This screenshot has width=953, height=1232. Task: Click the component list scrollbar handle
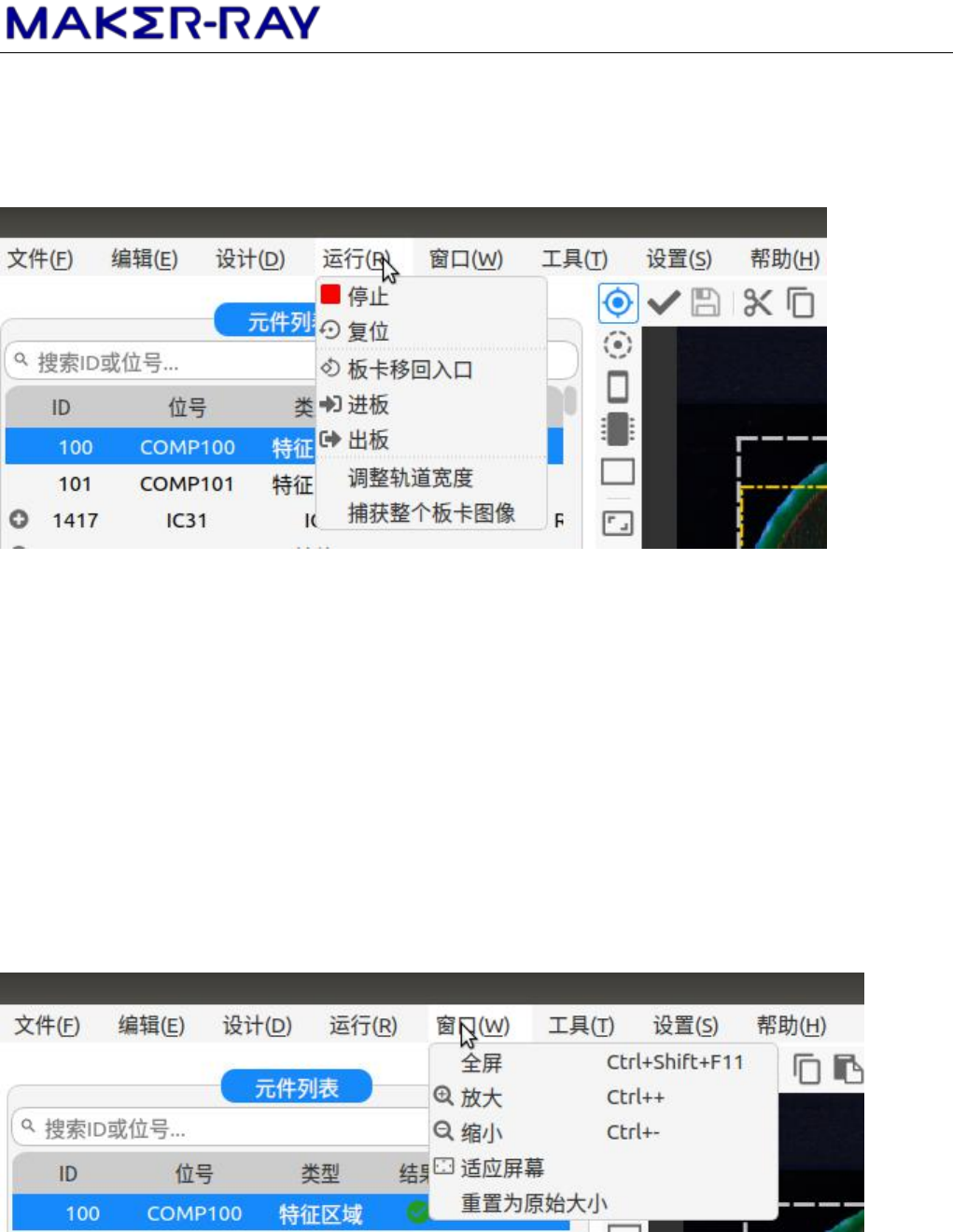569,401
